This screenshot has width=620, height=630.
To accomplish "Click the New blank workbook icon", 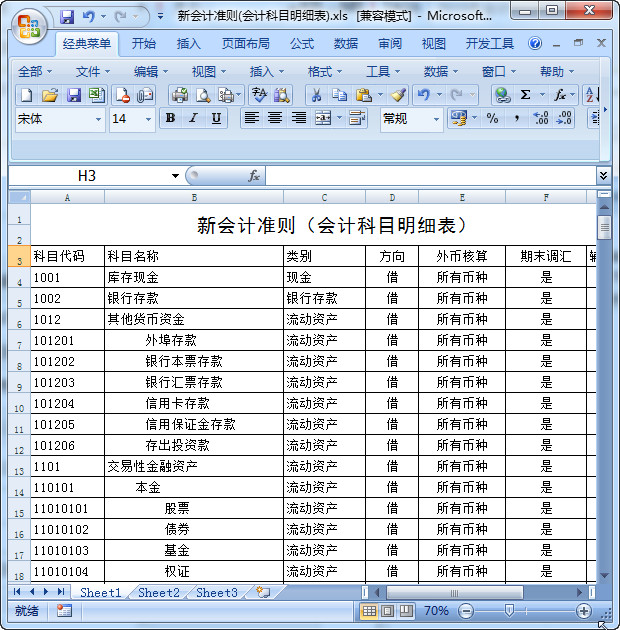I will [26, 95].
